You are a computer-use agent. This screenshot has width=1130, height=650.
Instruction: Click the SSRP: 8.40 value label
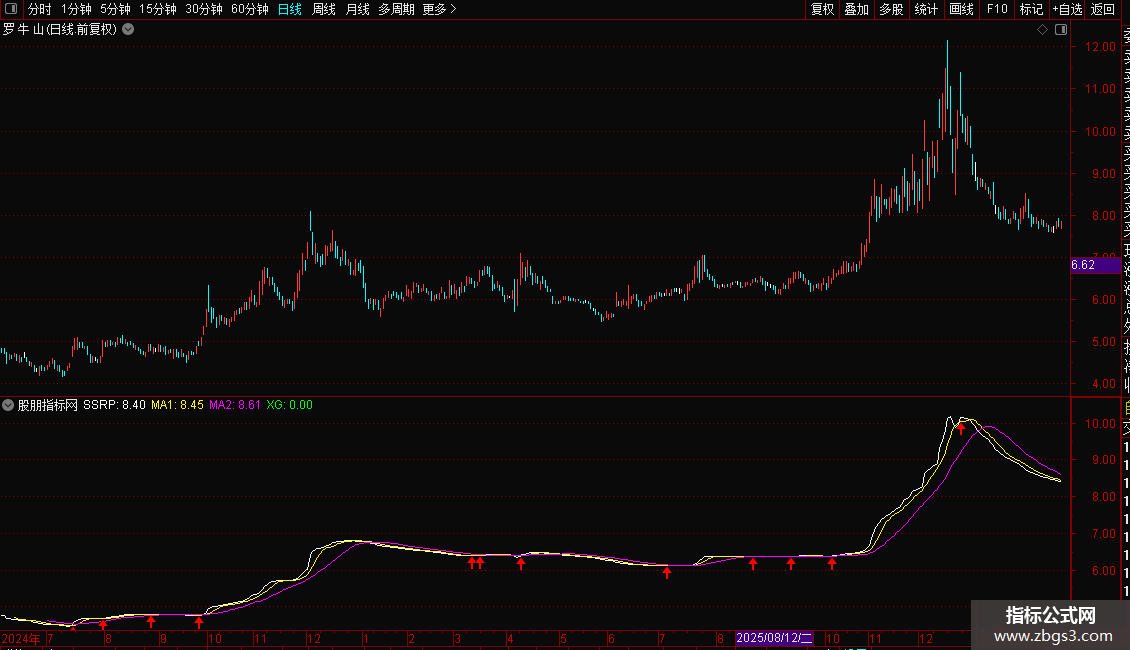[114, 405]
